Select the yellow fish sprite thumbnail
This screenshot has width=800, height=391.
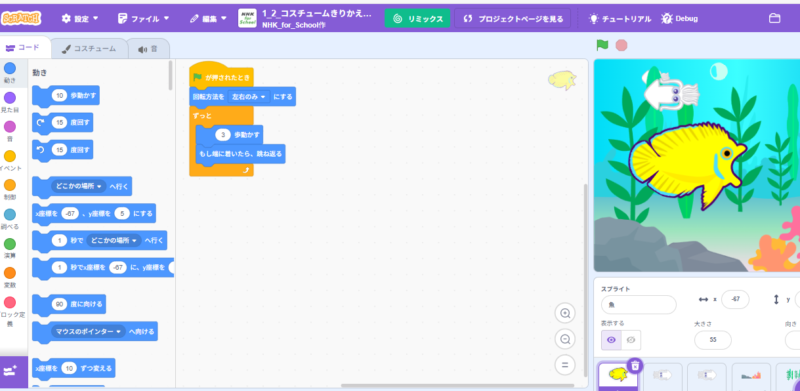[618, 377]
